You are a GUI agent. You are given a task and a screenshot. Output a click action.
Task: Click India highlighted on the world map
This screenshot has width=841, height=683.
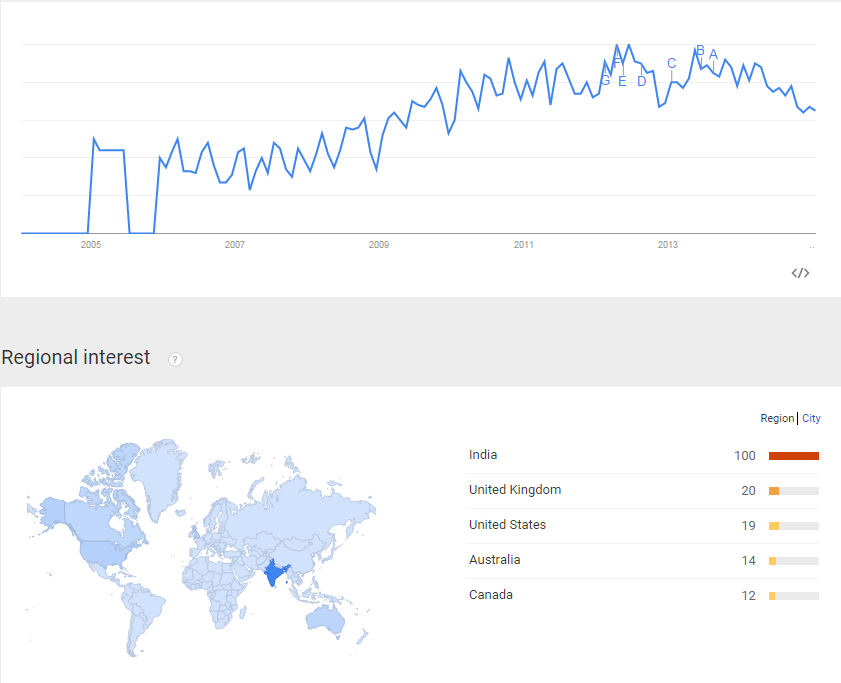click(274, 573)
